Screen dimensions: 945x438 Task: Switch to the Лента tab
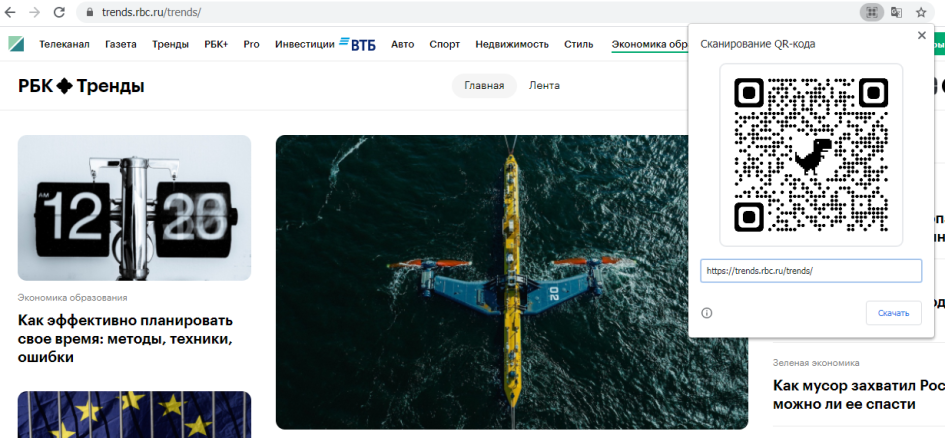click(x=544, y=86)
